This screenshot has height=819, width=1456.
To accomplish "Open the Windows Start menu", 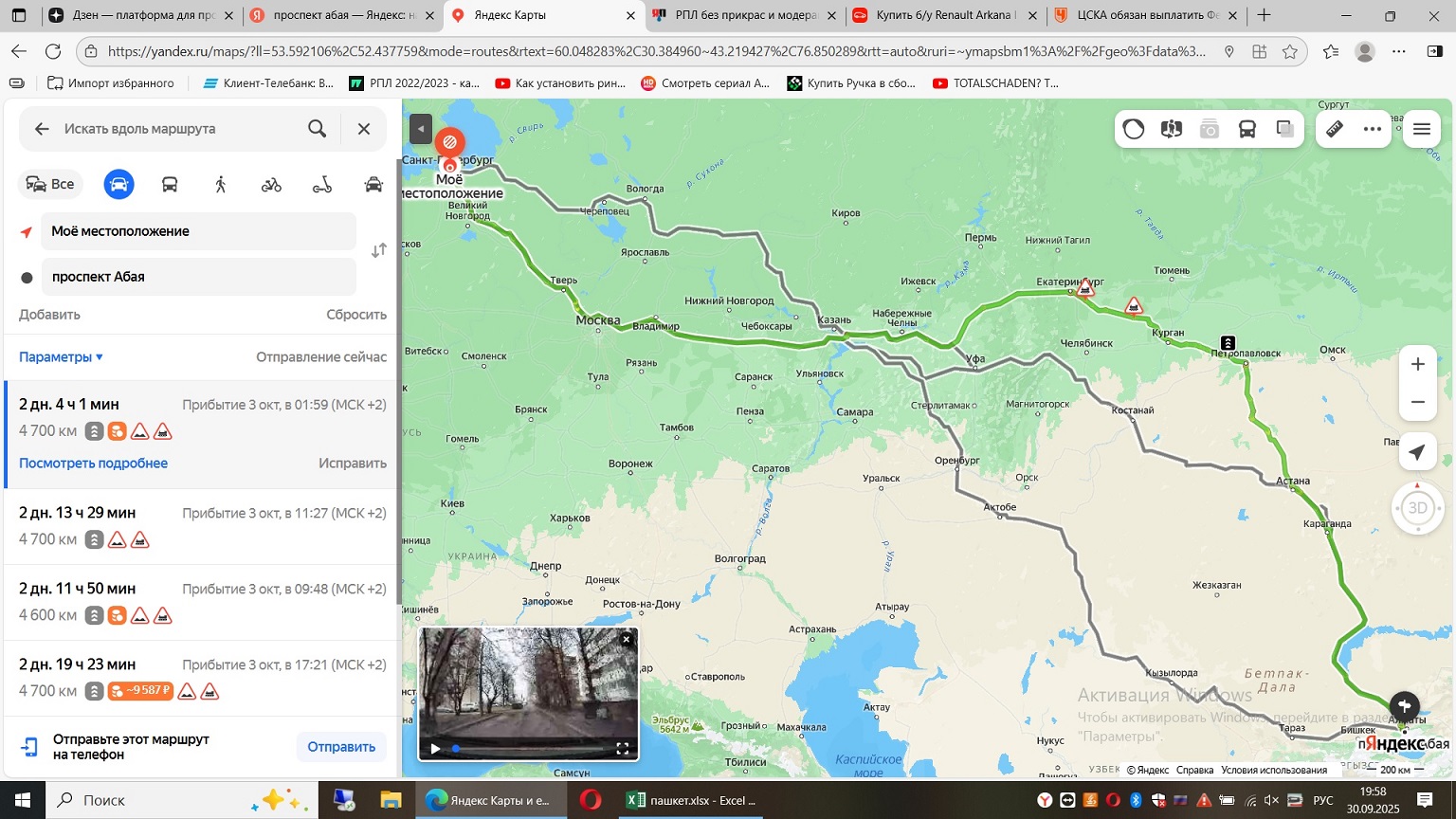I will pos(22,800).
